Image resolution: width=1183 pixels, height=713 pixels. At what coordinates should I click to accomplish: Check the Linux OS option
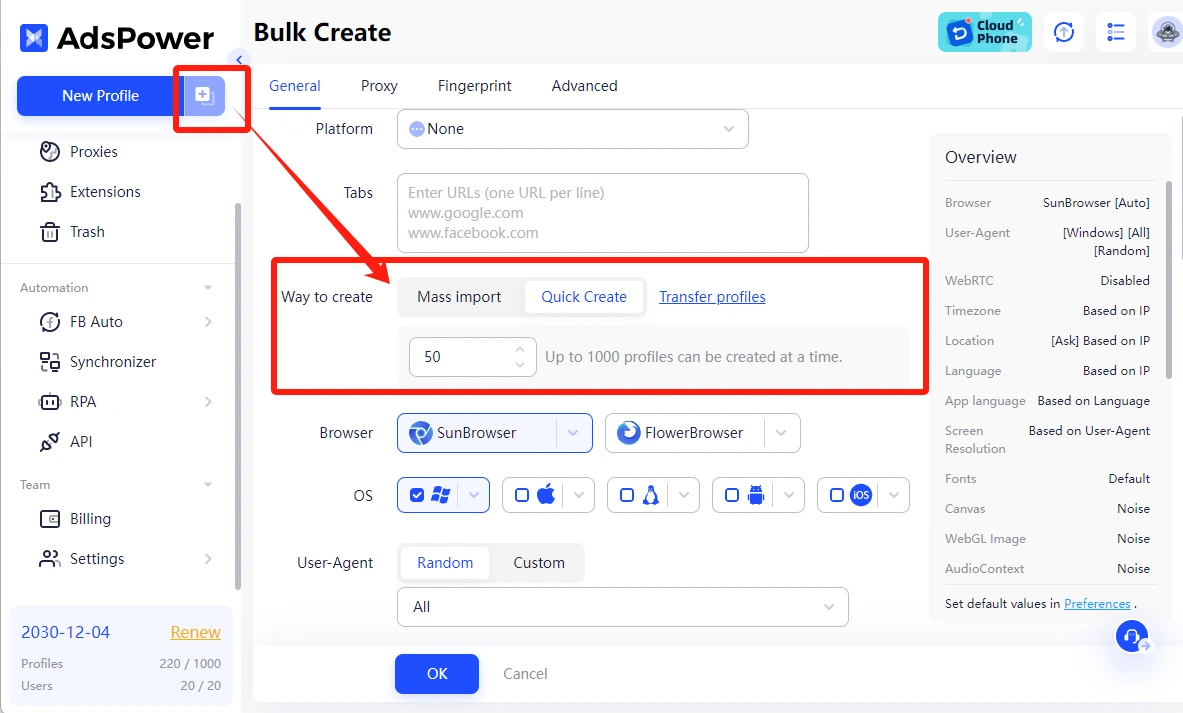coord(627,495)
